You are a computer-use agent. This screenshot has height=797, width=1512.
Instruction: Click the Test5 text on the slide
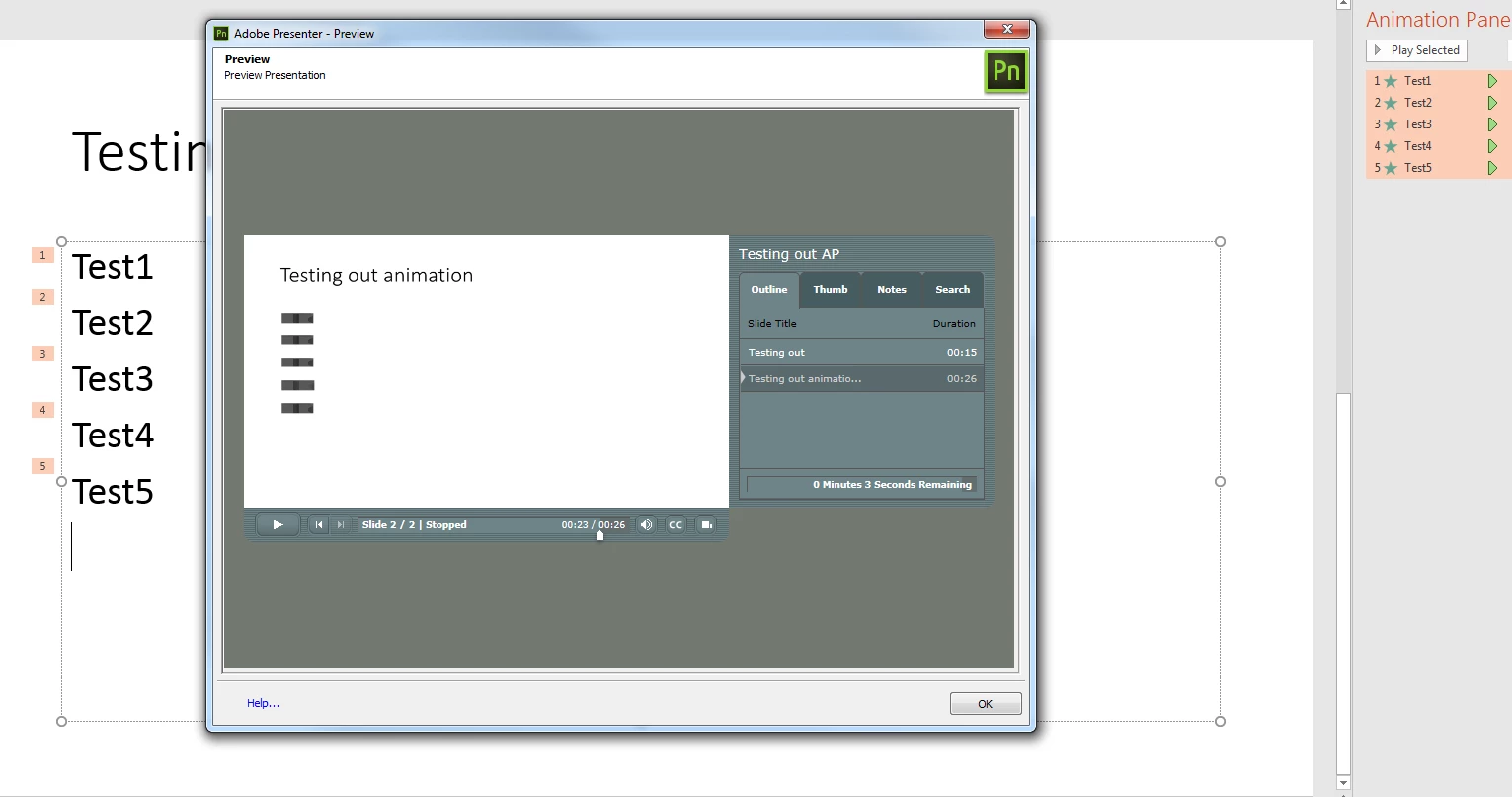point(113,492)
